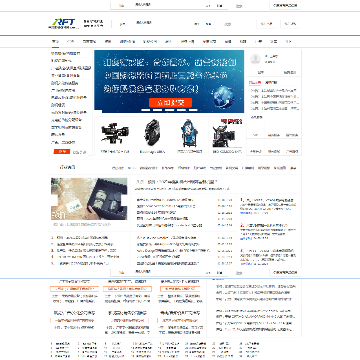Select the first banner carousel indicator dash
The height and width of the screenshot is (360, 360).
tap(145, 110)
